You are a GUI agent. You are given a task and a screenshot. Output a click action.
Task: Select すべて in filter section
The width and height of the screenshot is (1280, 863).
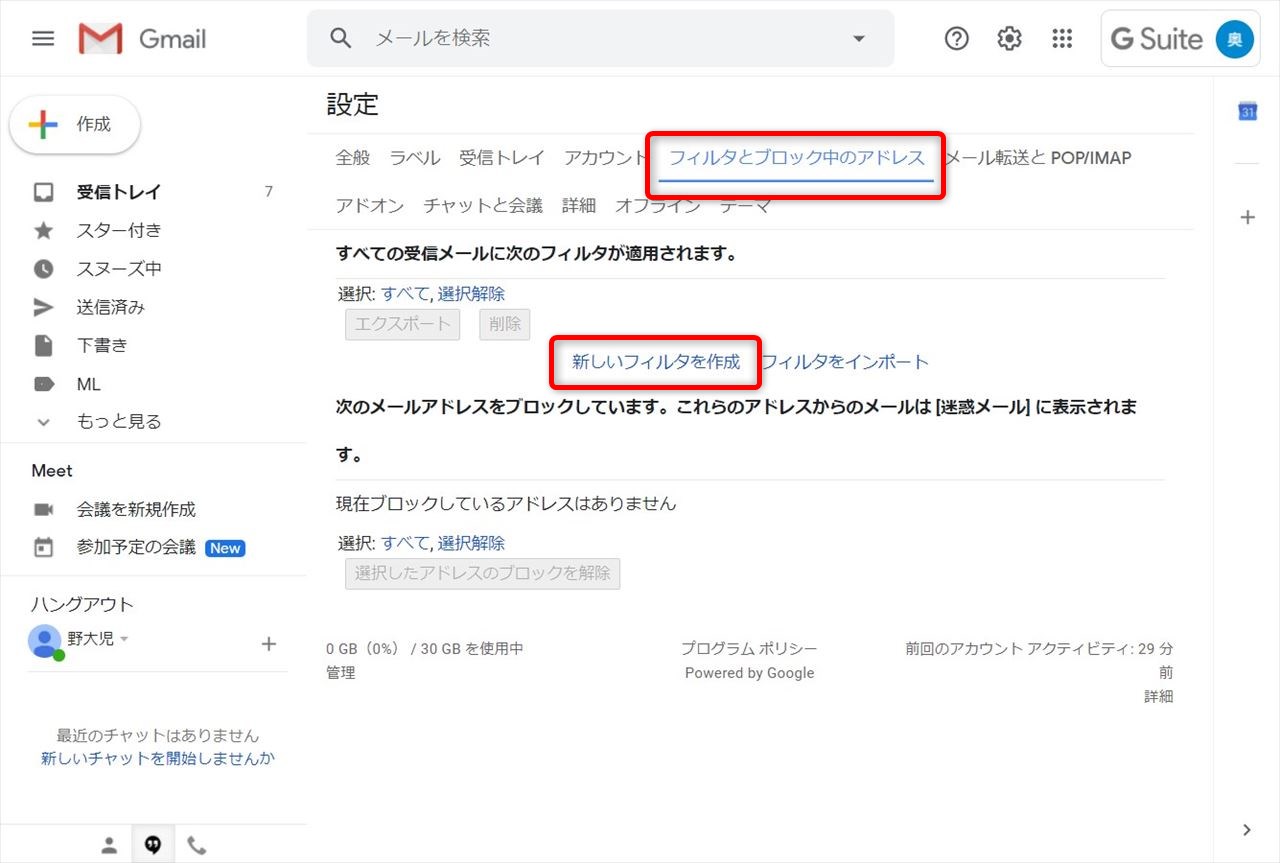(x=405, y=294)
